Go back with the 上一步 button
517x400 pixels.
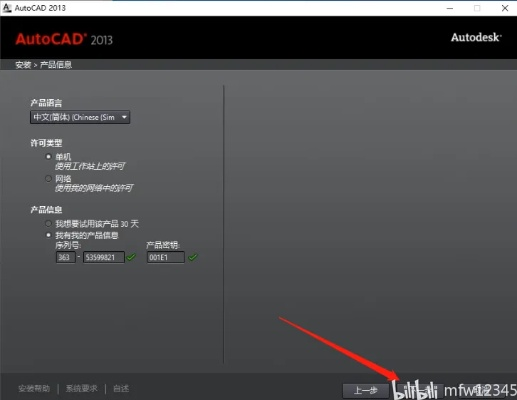366,390
